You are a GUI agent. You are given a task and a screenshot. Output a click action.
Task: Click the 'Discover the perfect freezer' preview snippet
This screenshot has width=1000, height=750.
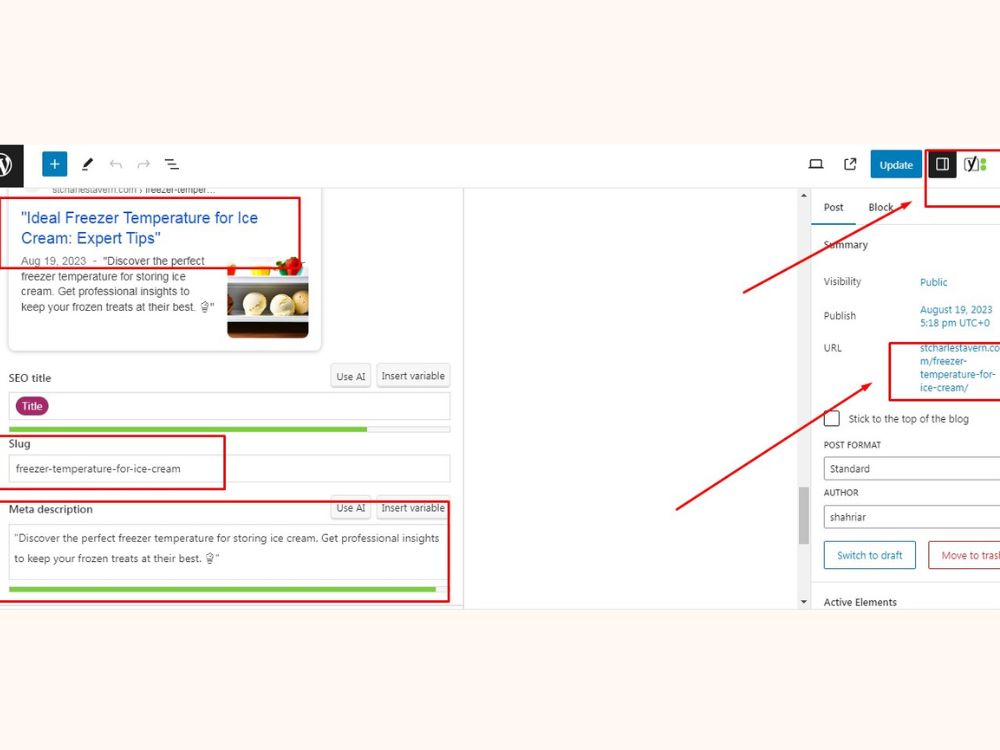click(x=117, y=284)
